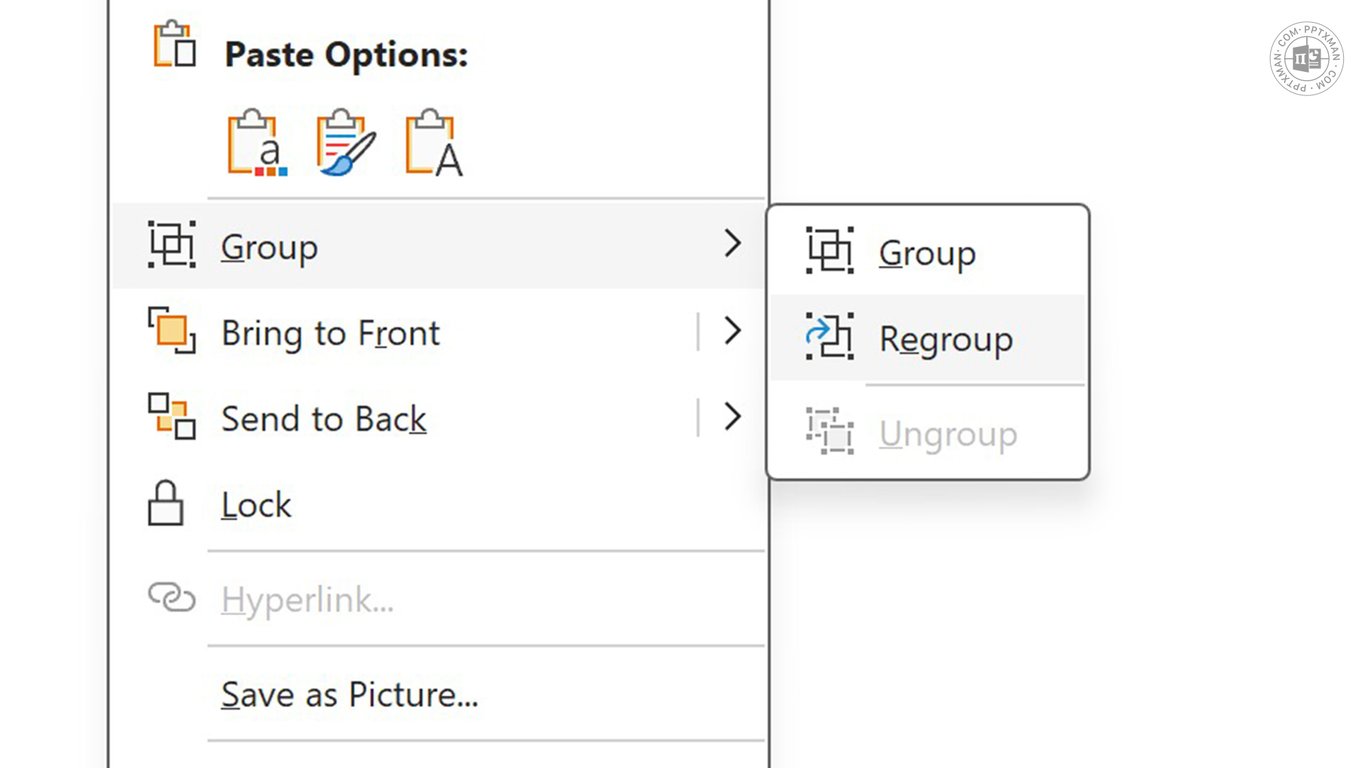Select Use Destination Theme paste icon
The image size is (1366, 768).
pyautogui.click(x=257, y=145)
